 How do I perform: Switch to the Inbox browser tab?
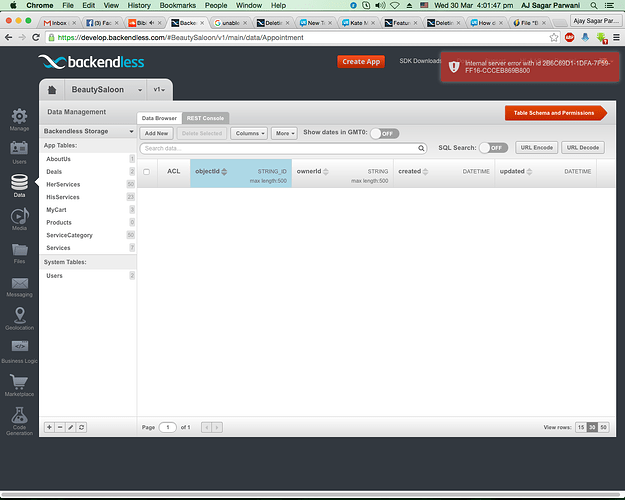(x=59, y=23)
